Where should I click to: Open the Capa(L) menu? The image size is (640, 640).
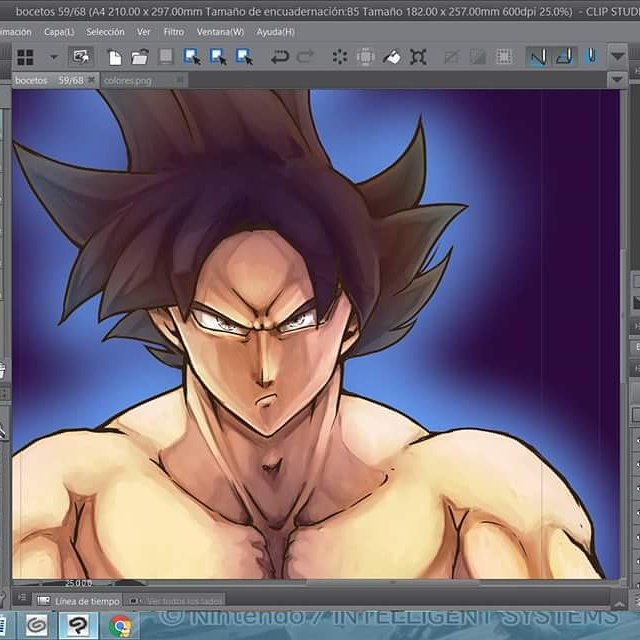59,32
